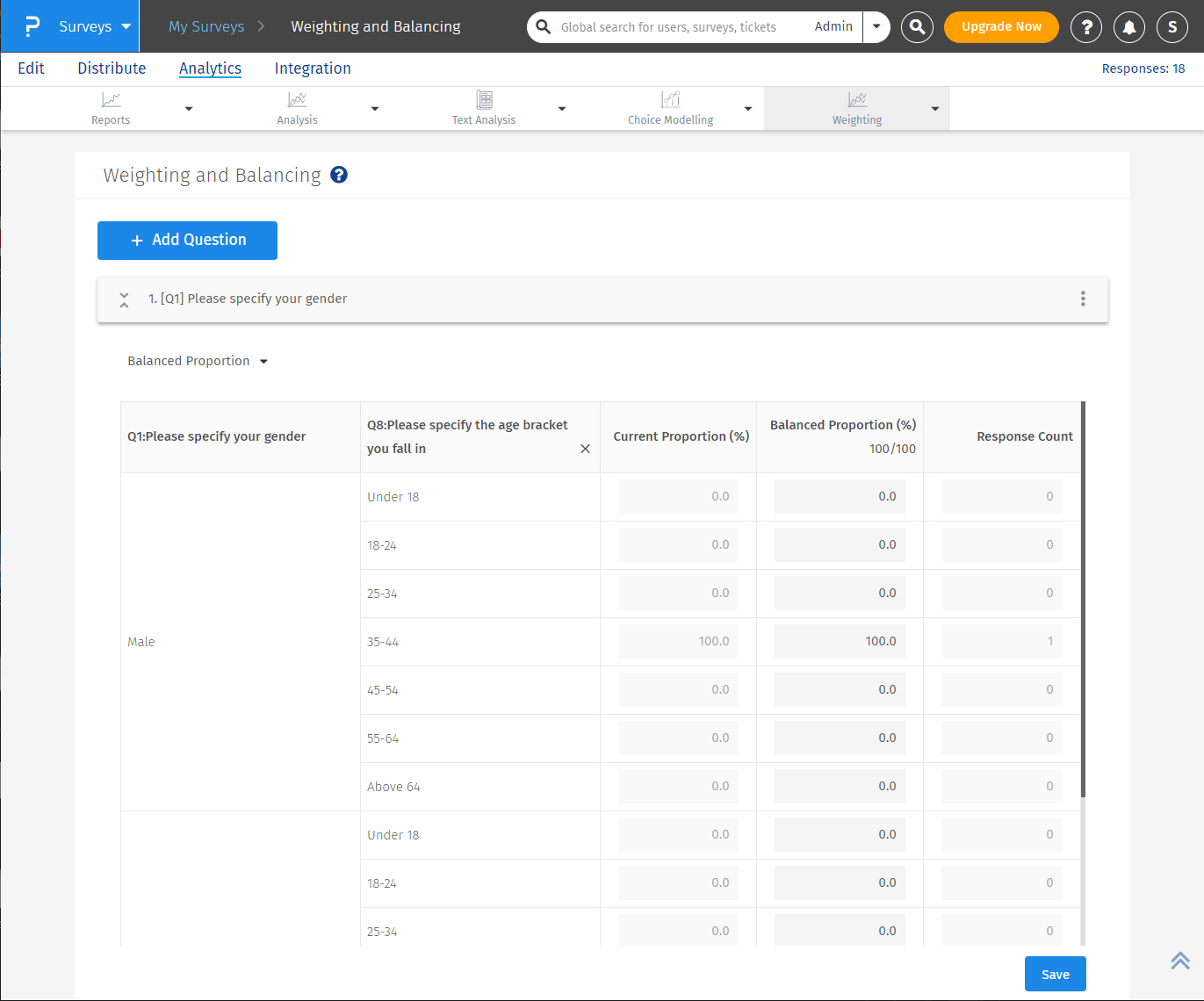Open Weighting and Balancing help tooltip icon
The width and height of the screenshot is (1204, 1001).
(339, 175)
